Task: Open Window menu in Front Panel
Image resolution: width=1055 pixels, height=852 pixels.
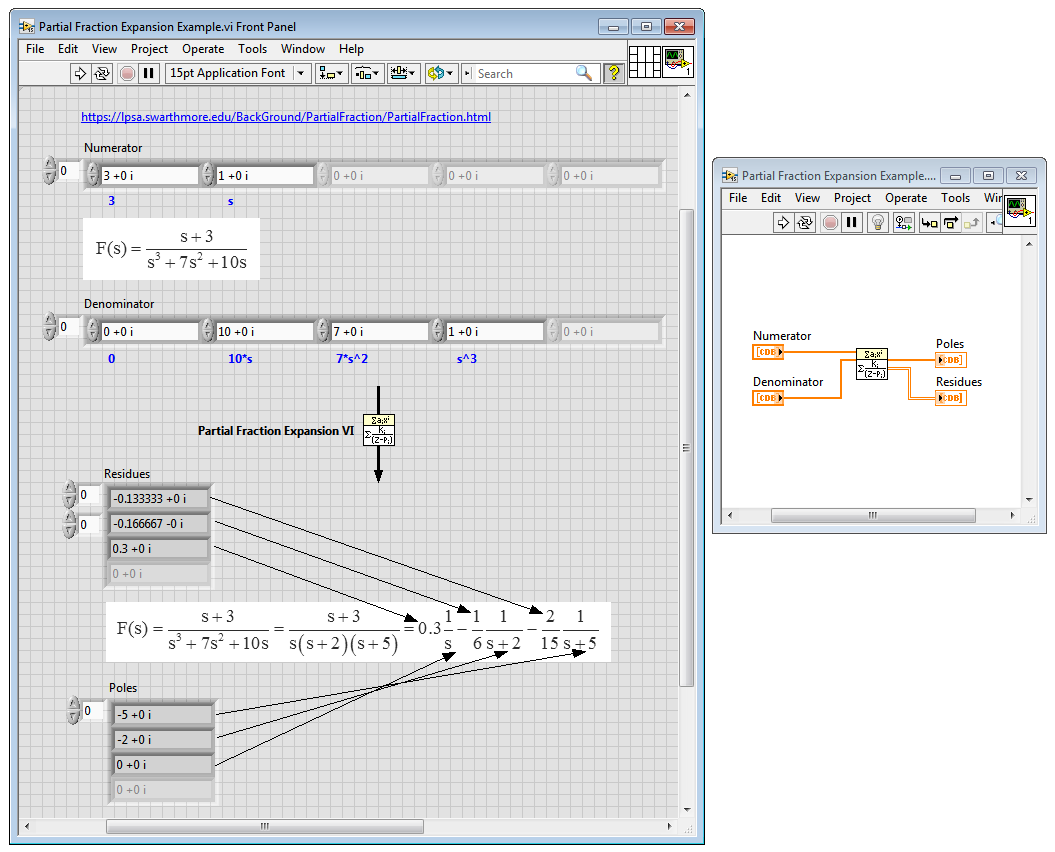Action: click(x=303, y=49)
